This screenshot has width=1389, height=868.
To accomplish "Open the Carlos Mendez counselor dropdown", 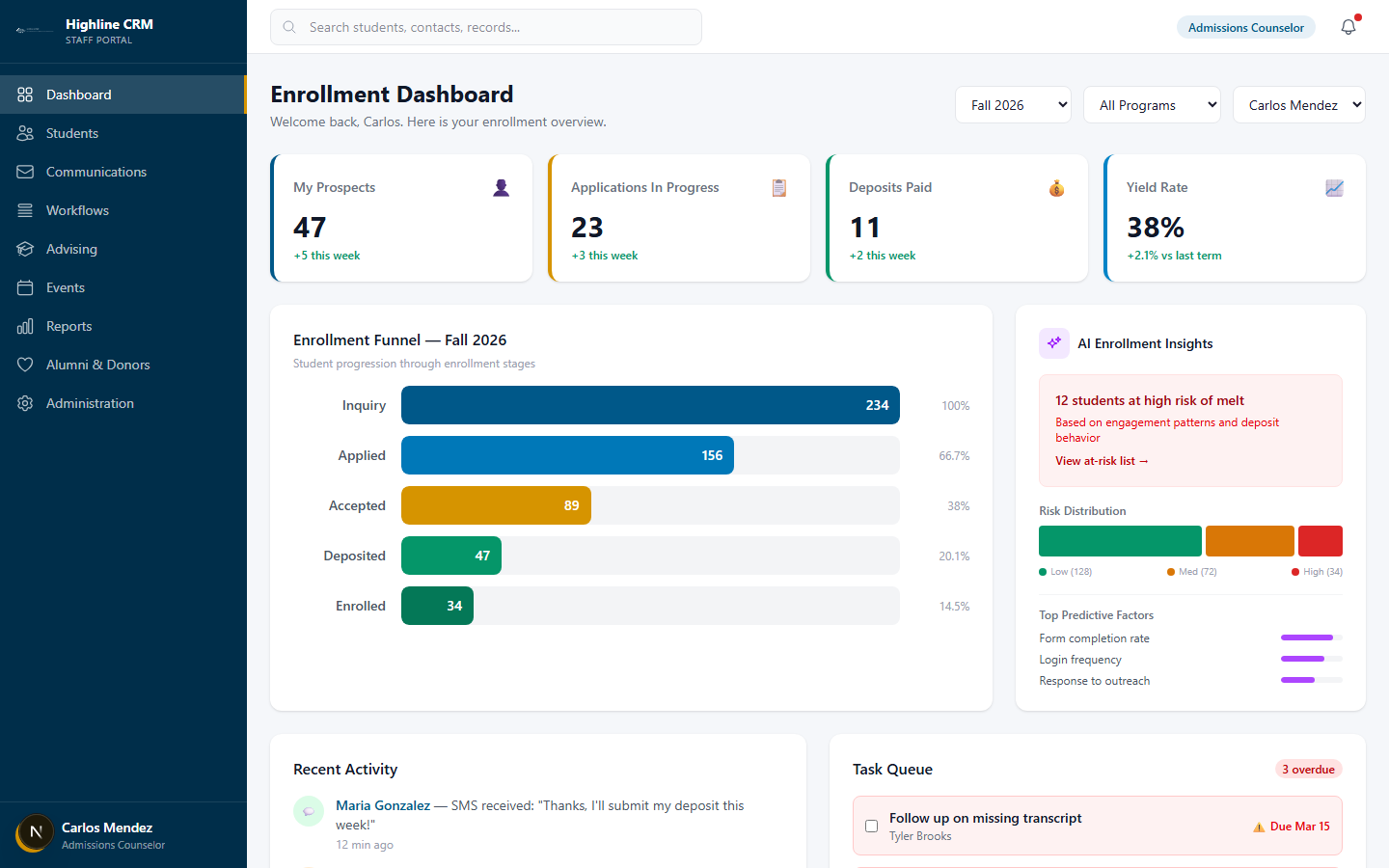I will tap(1299, 104).
